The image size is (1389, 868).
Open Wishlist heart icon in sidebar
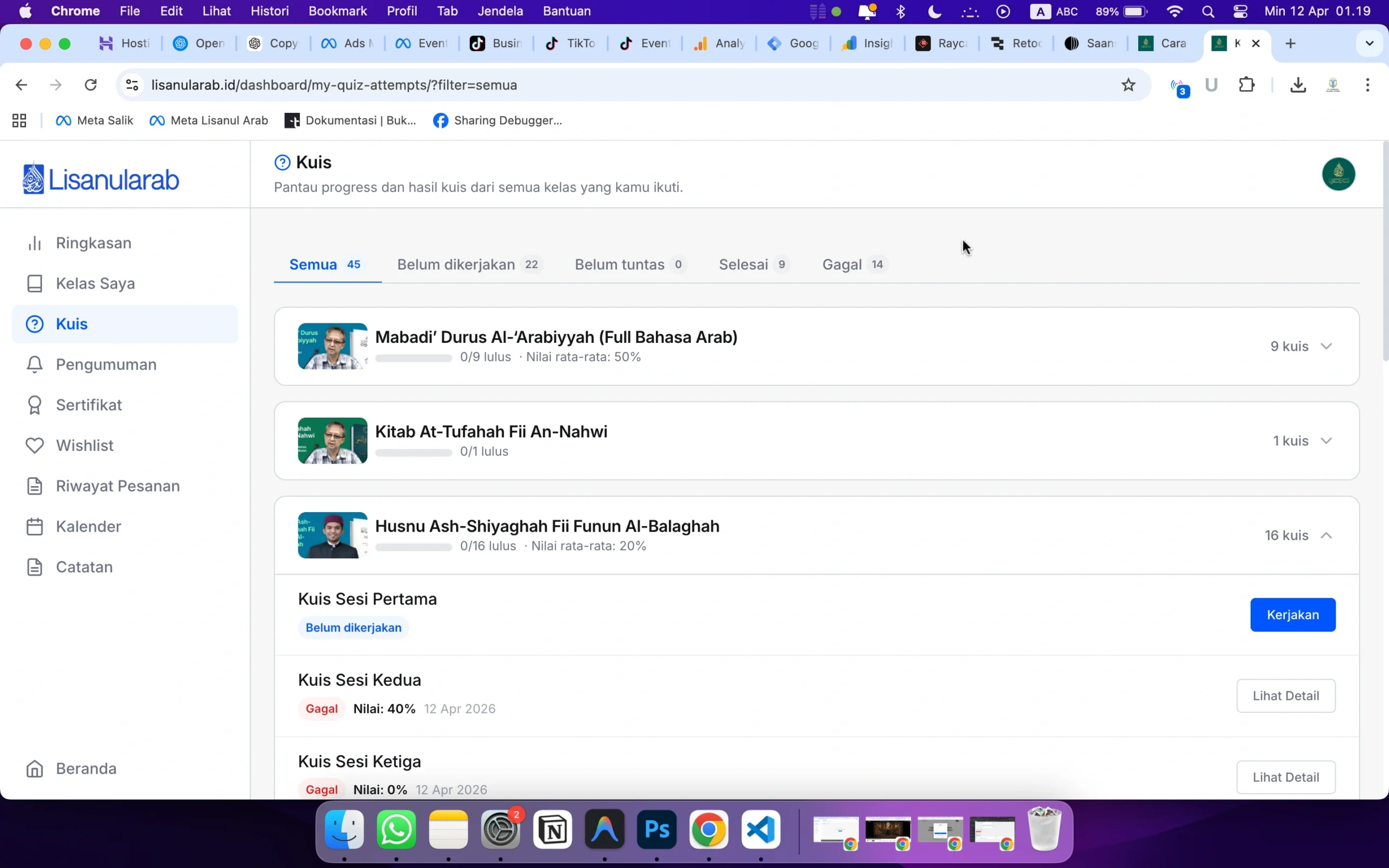(34, 445)
